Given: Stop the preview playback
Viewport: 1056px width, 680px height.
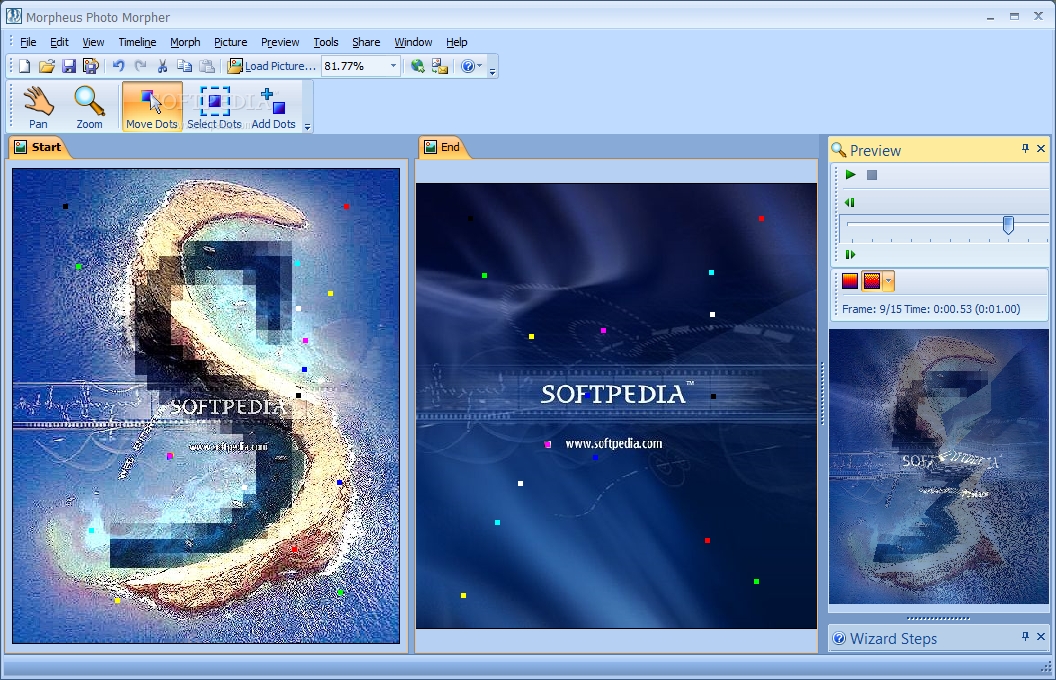Looking at the screenshot, I should tap(871, 175).
